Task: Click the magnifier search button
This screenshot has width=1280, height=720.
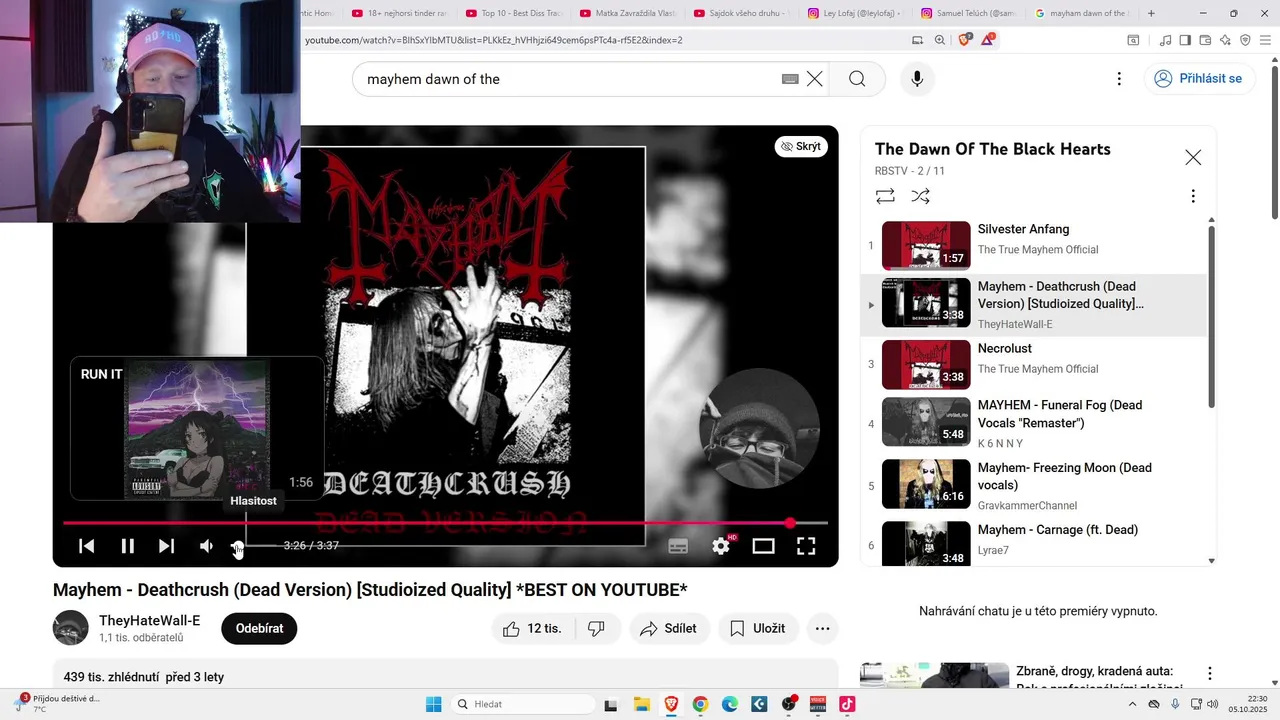Action: click(x=857, y=79)
